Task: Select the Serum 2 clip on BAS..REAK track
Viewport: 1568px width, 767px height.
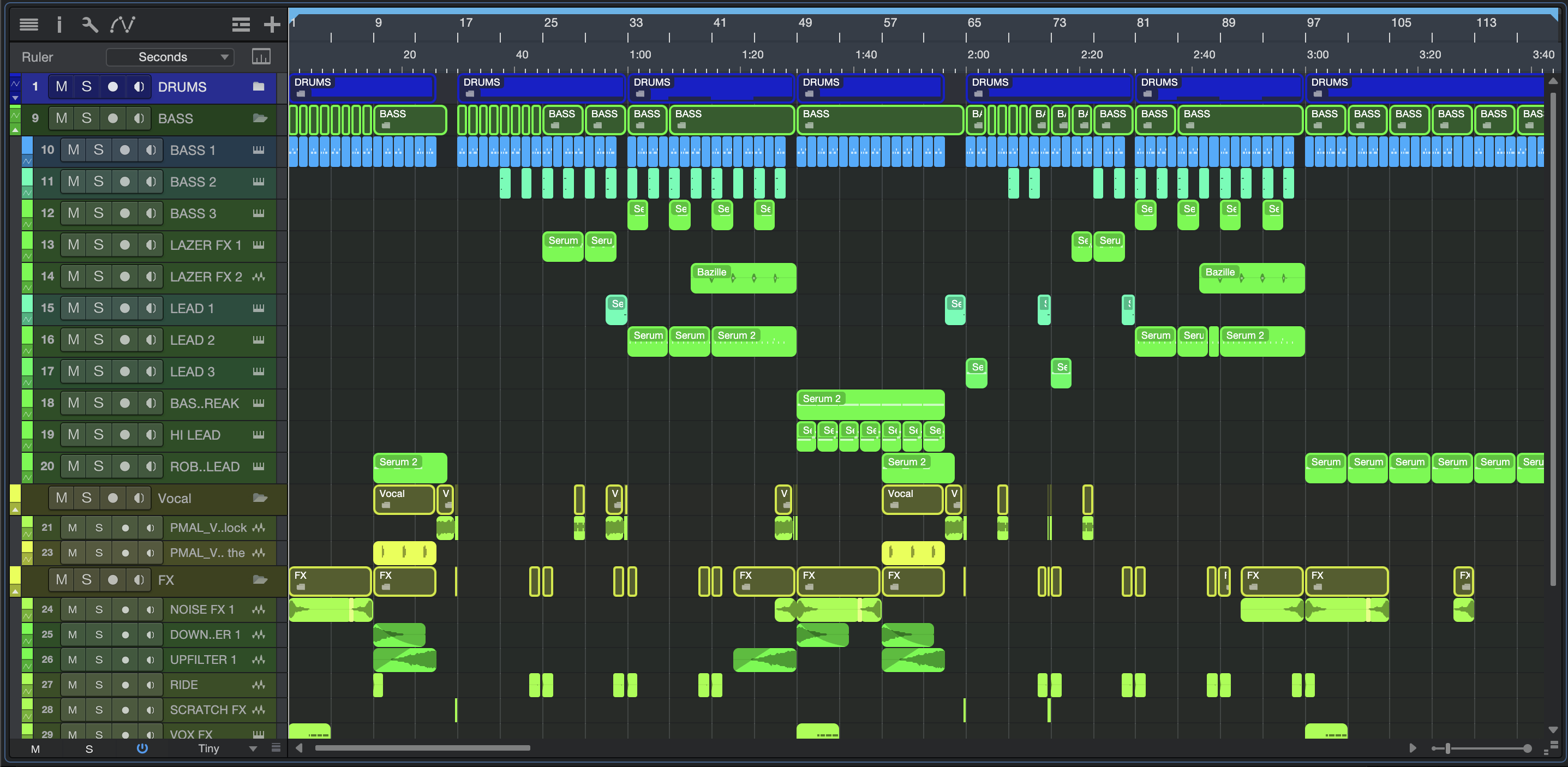Action: click(870, 404)
